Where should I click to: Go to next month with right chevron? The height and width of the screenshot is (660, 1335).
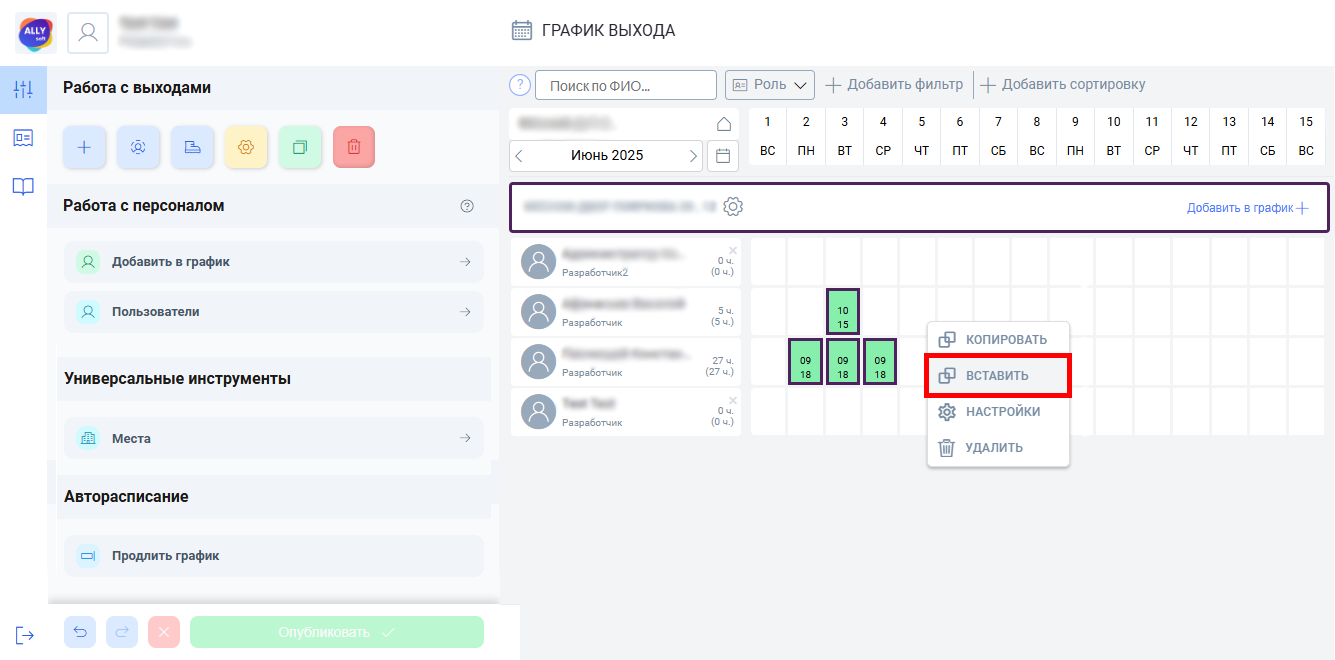point(693,156)
